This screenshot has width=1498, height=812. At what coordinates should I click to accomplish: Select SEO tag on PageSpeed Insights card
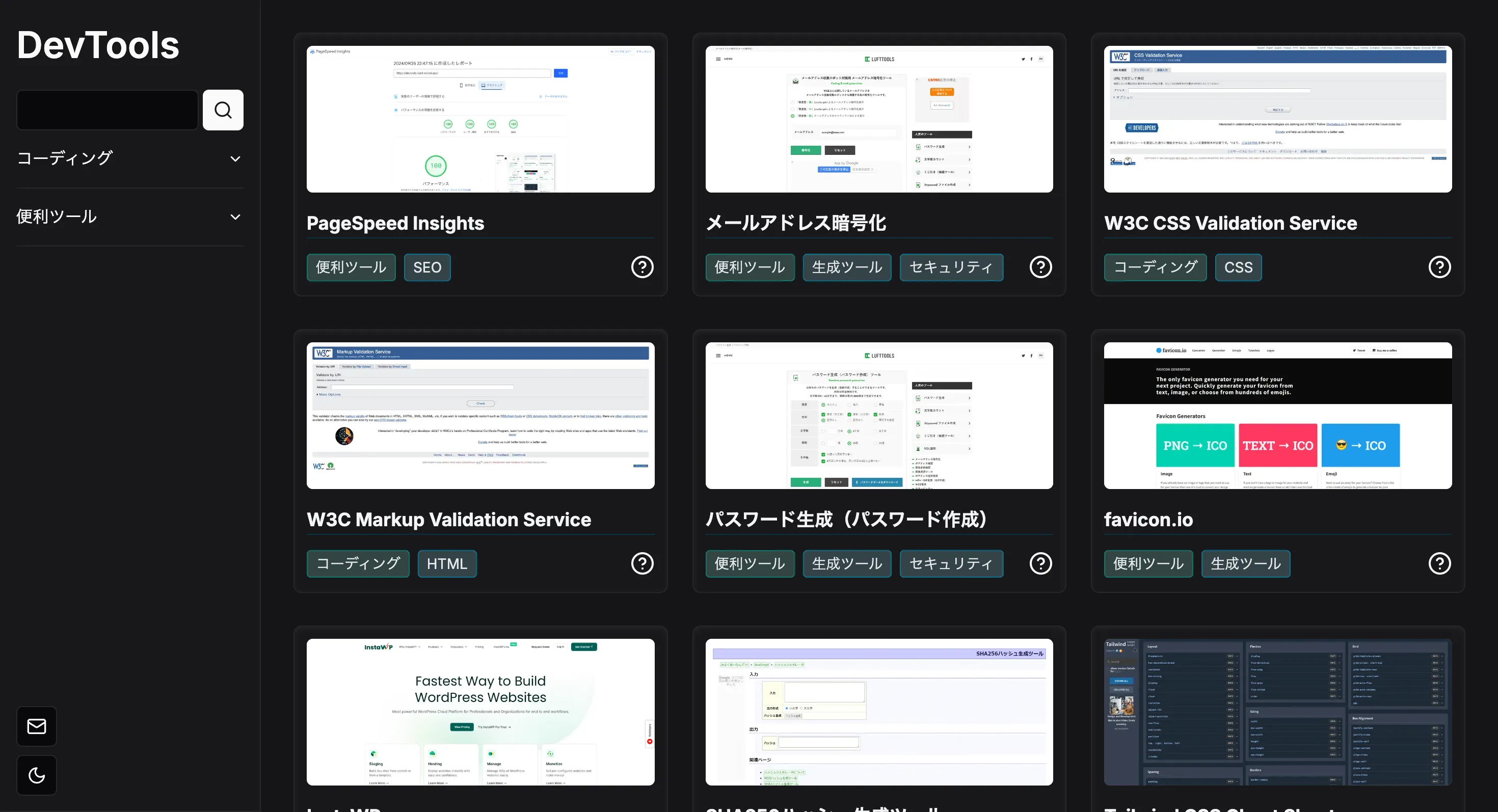[x=427, y=267]
